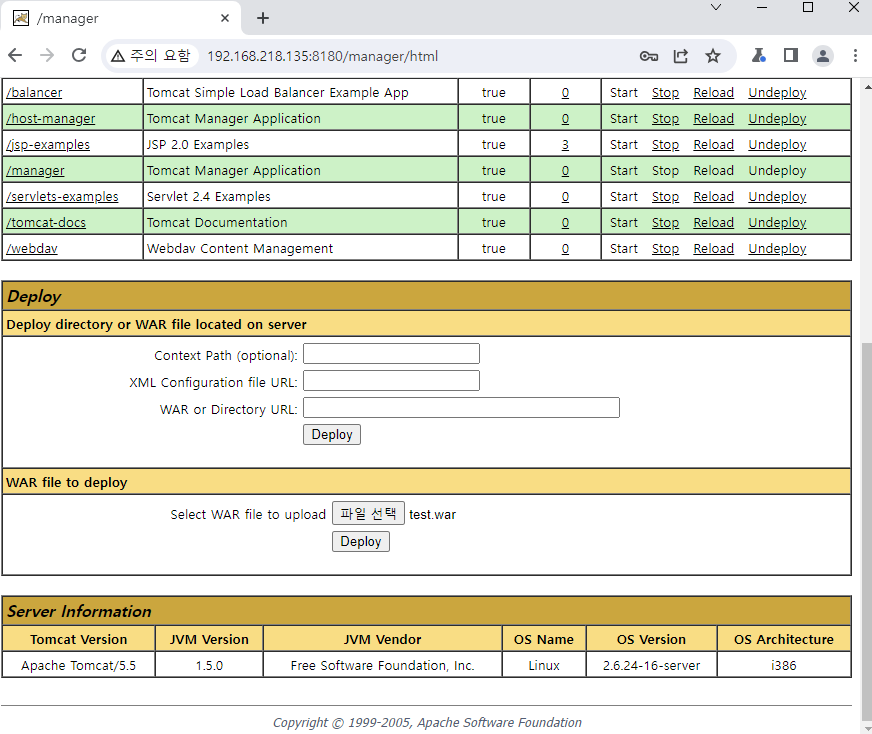872x734 pixels.
Task: Expand the tab search chevron
Action: tap(716, 7)
